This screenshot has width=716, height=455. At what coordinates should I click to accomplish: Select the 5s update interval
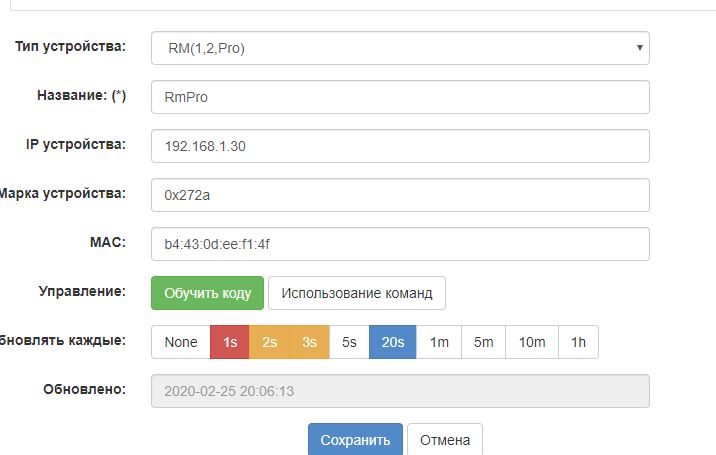[x=349, y=342]
